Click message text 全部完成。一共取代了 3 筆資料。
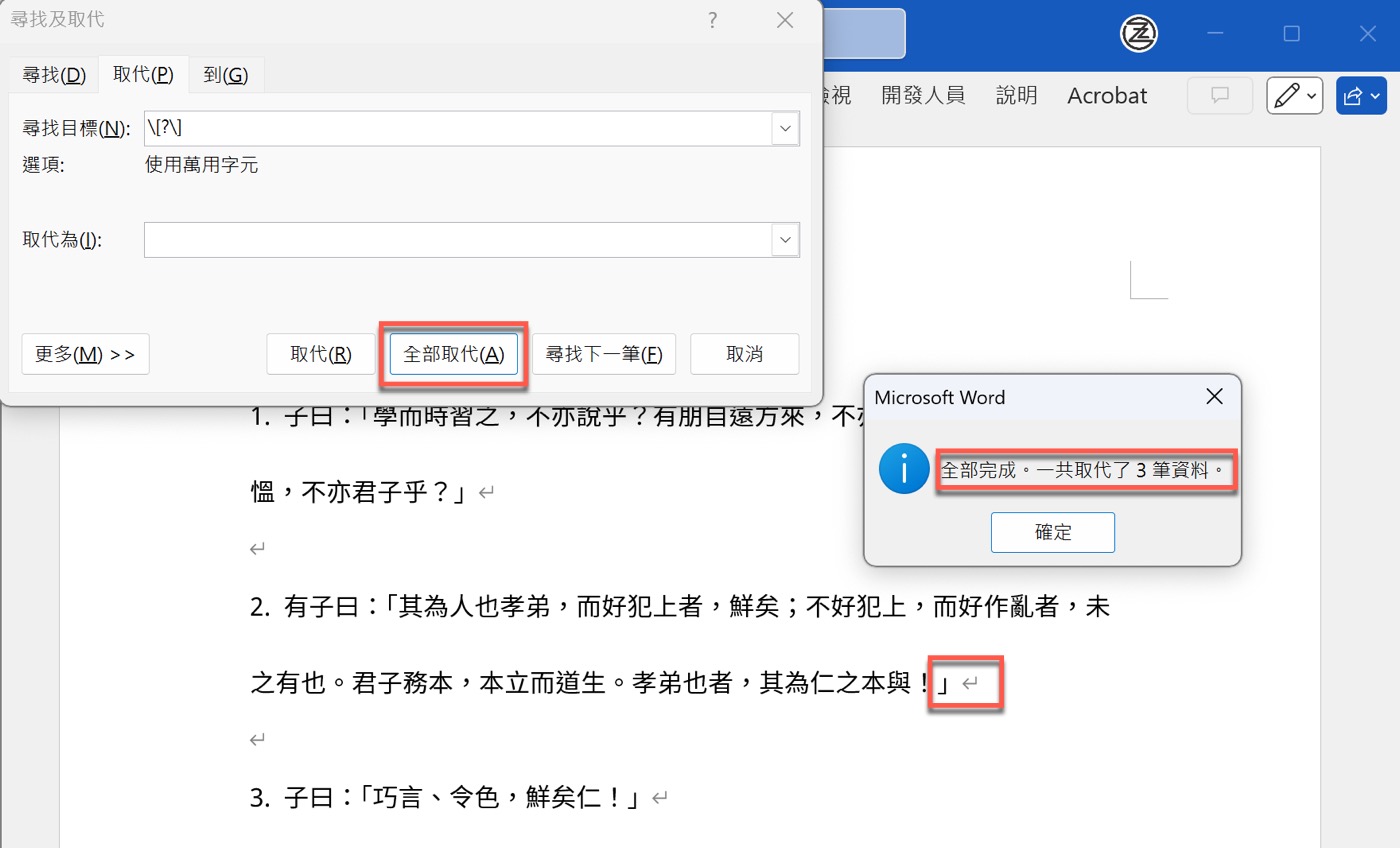The image size is (1400, 848). (1085, 469)
